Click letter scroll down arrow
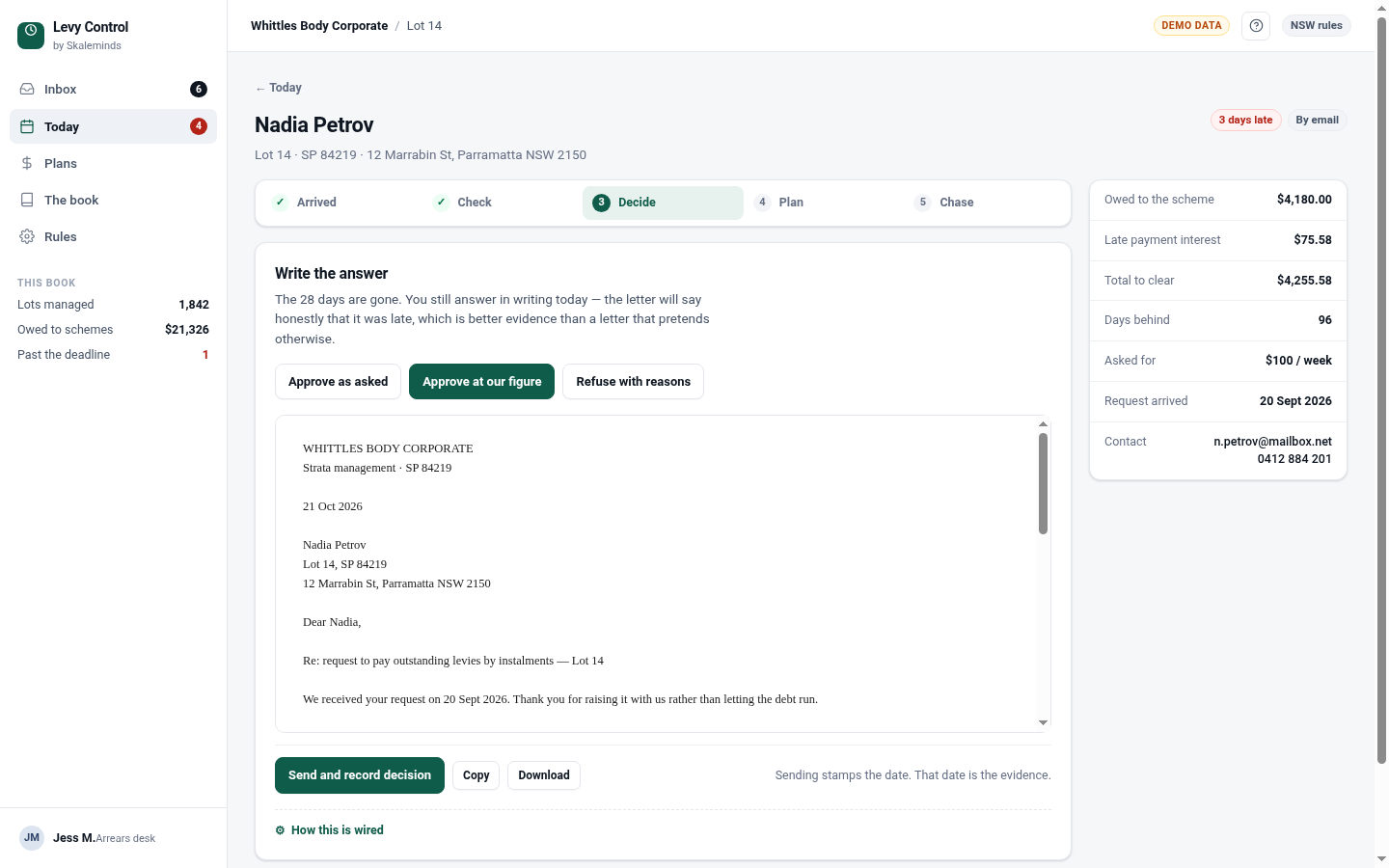Screen dimensions: 1389x868 click(1043, 722)
